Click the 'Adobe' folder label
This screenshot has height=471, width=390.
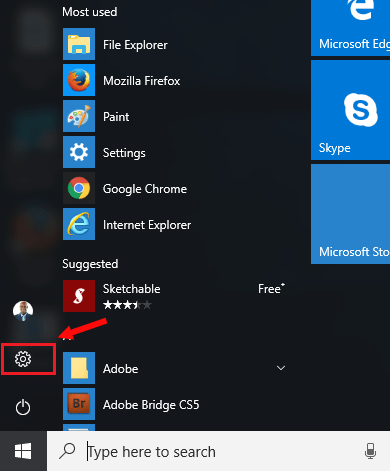pyautogui.click(x=121, y=369)
